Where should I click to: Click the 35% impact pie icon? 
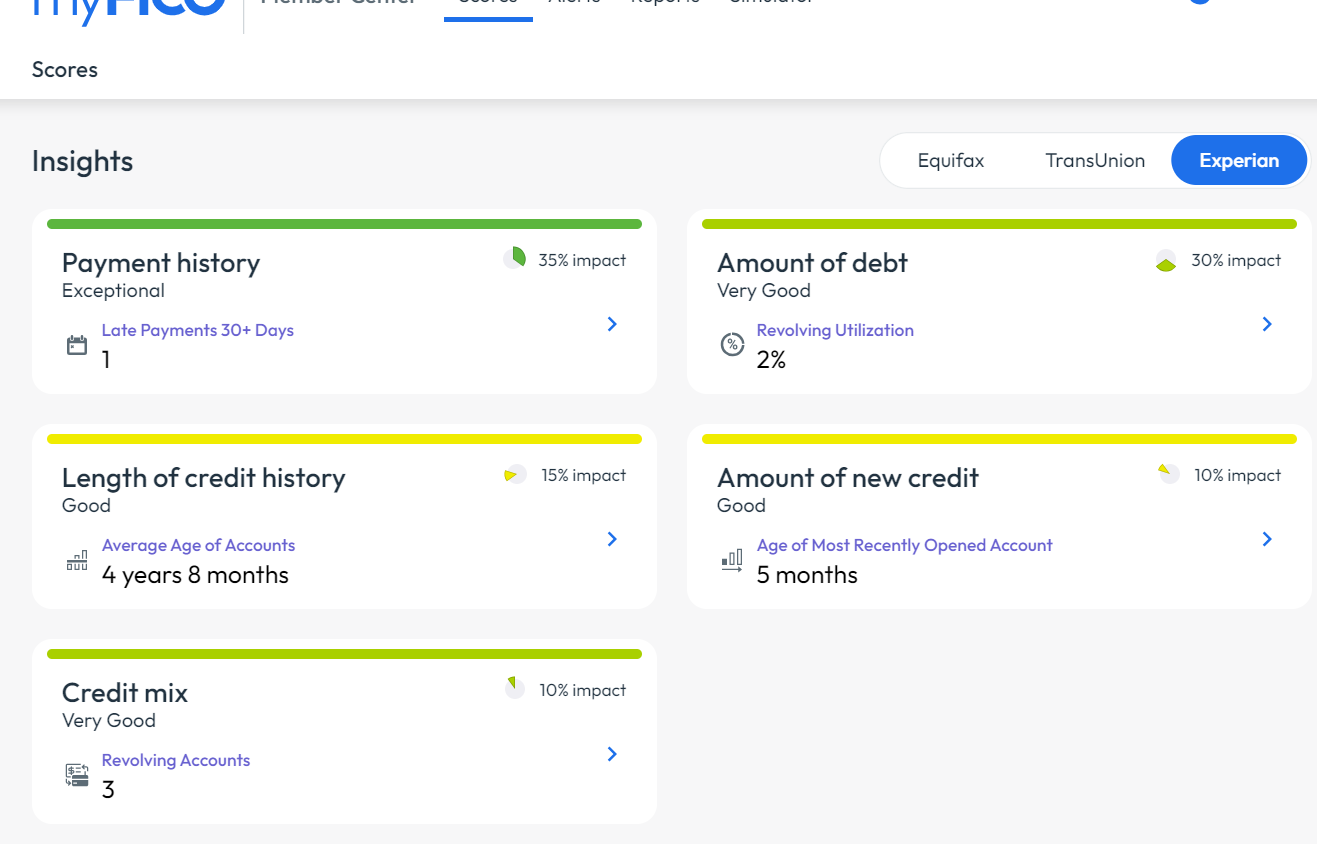(514, 259)
